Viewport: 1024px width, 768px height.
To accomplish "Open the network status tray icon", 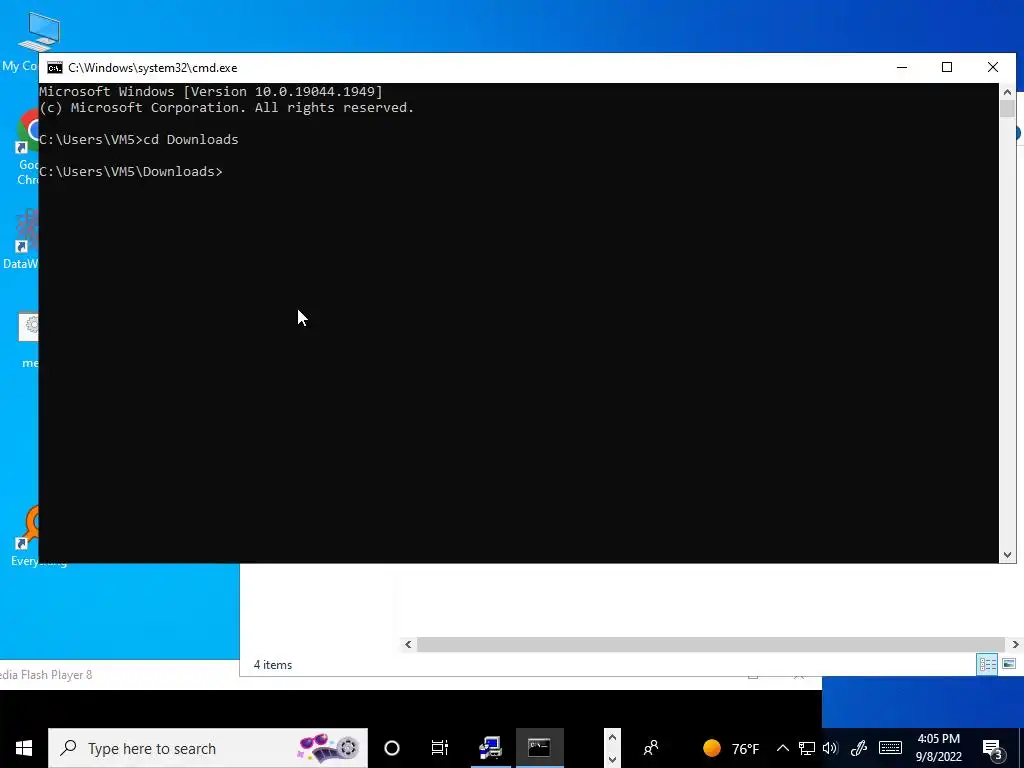I will click(807, 748).
